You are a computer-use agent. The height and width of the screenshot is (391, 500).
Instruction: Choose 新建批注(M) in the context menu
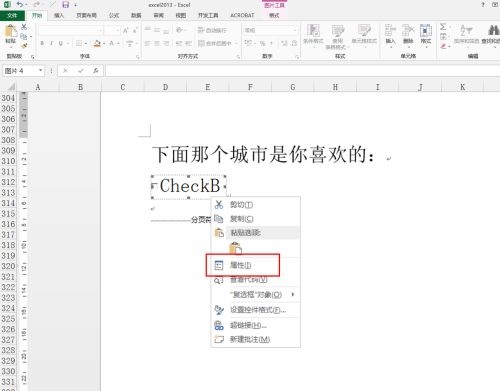256,339
